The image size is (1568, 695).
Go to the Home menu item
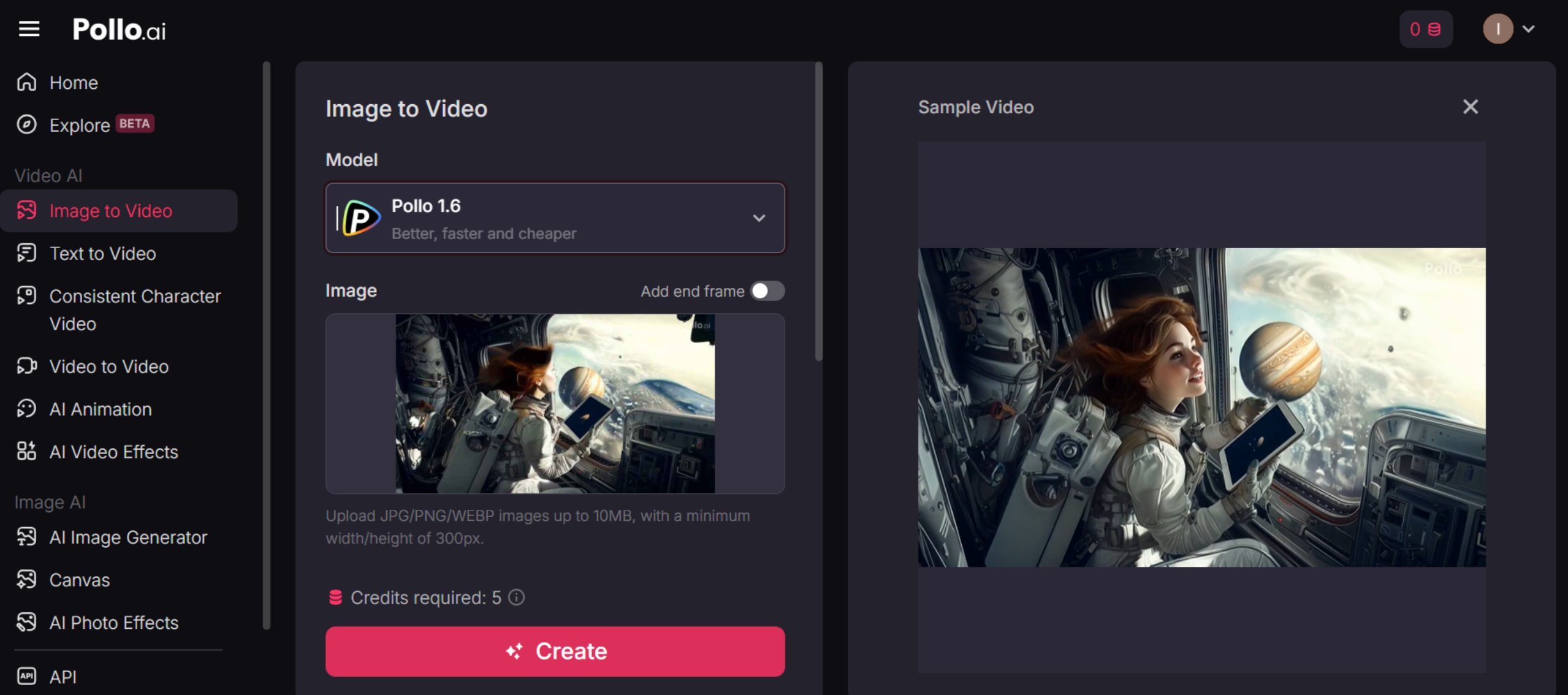point(73,82)
